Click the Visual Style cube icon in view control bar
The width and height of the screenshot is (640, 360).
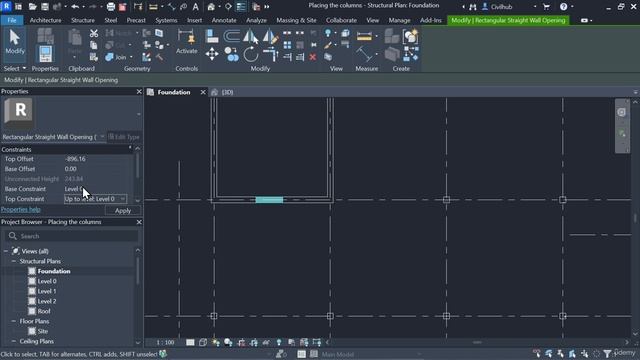click(x=203, y=342)
